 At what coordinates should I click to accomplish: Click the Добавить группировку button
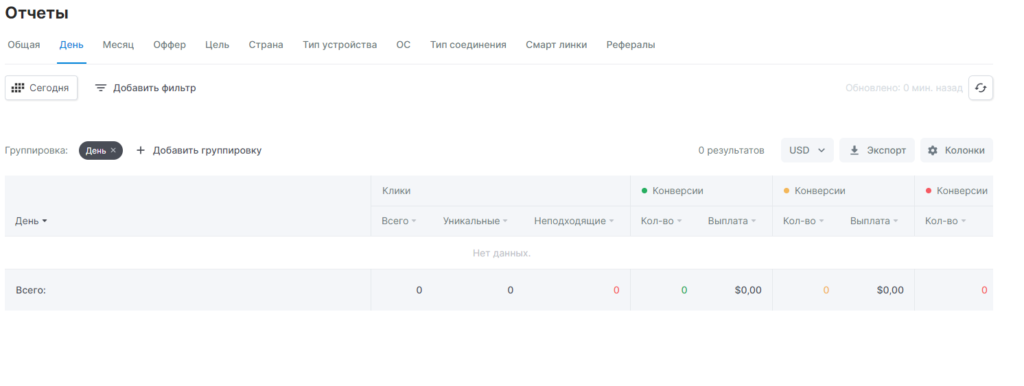pyautogui.click(x=199, y=150)
